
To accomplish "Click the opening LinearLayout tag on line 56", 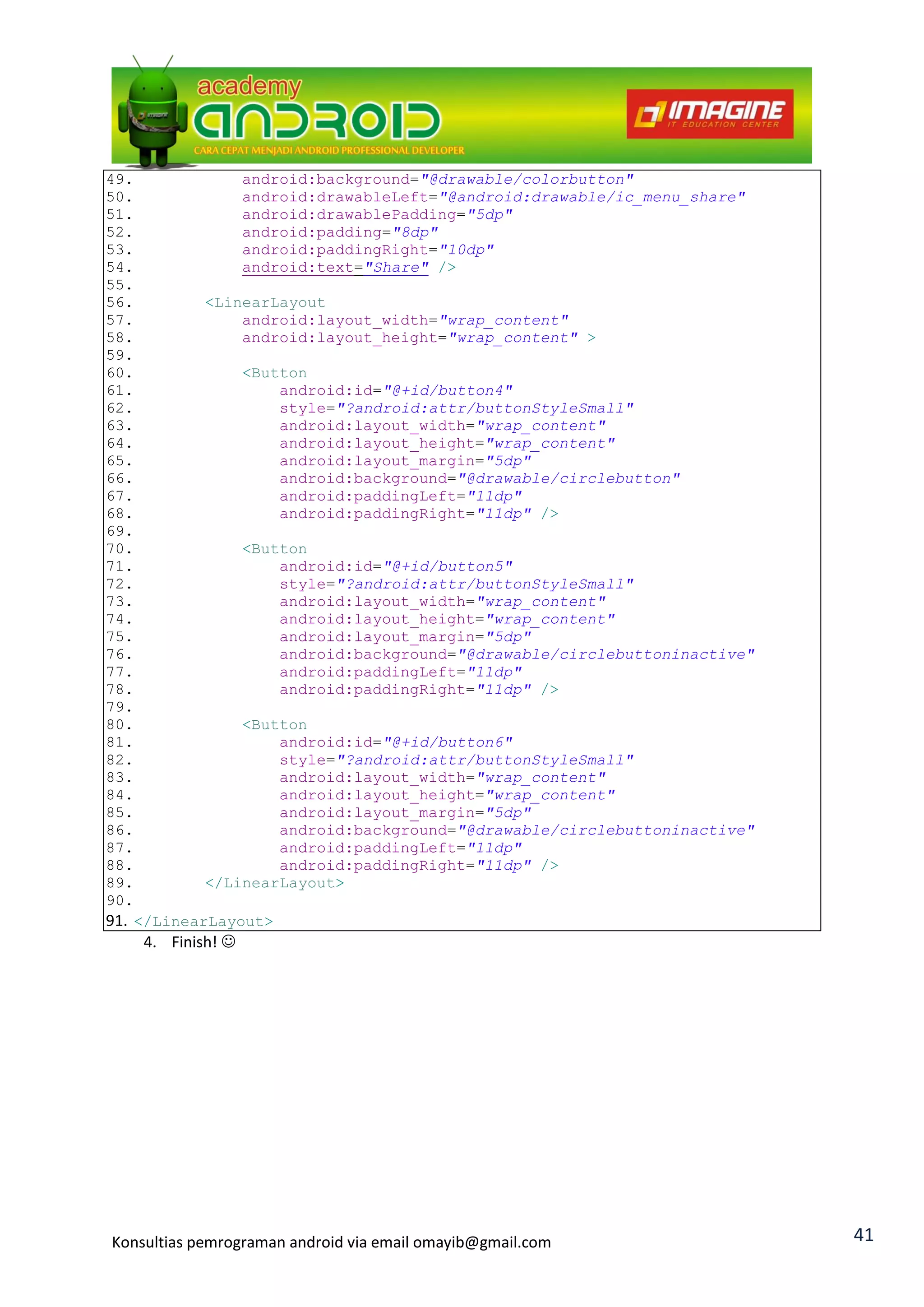I will (265, 303).
